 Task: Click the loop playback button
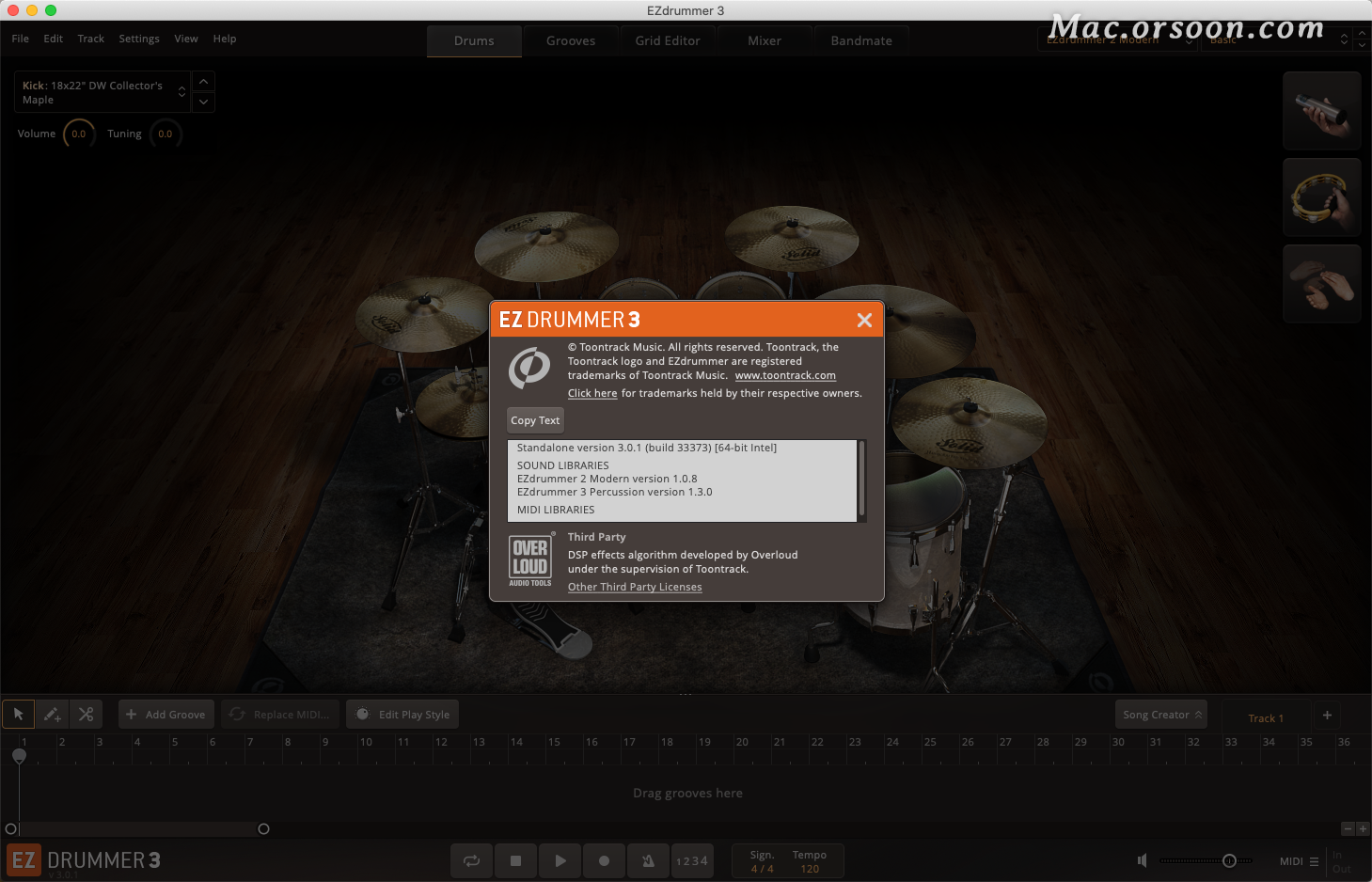pyautogui.click(x=471, y=860)
